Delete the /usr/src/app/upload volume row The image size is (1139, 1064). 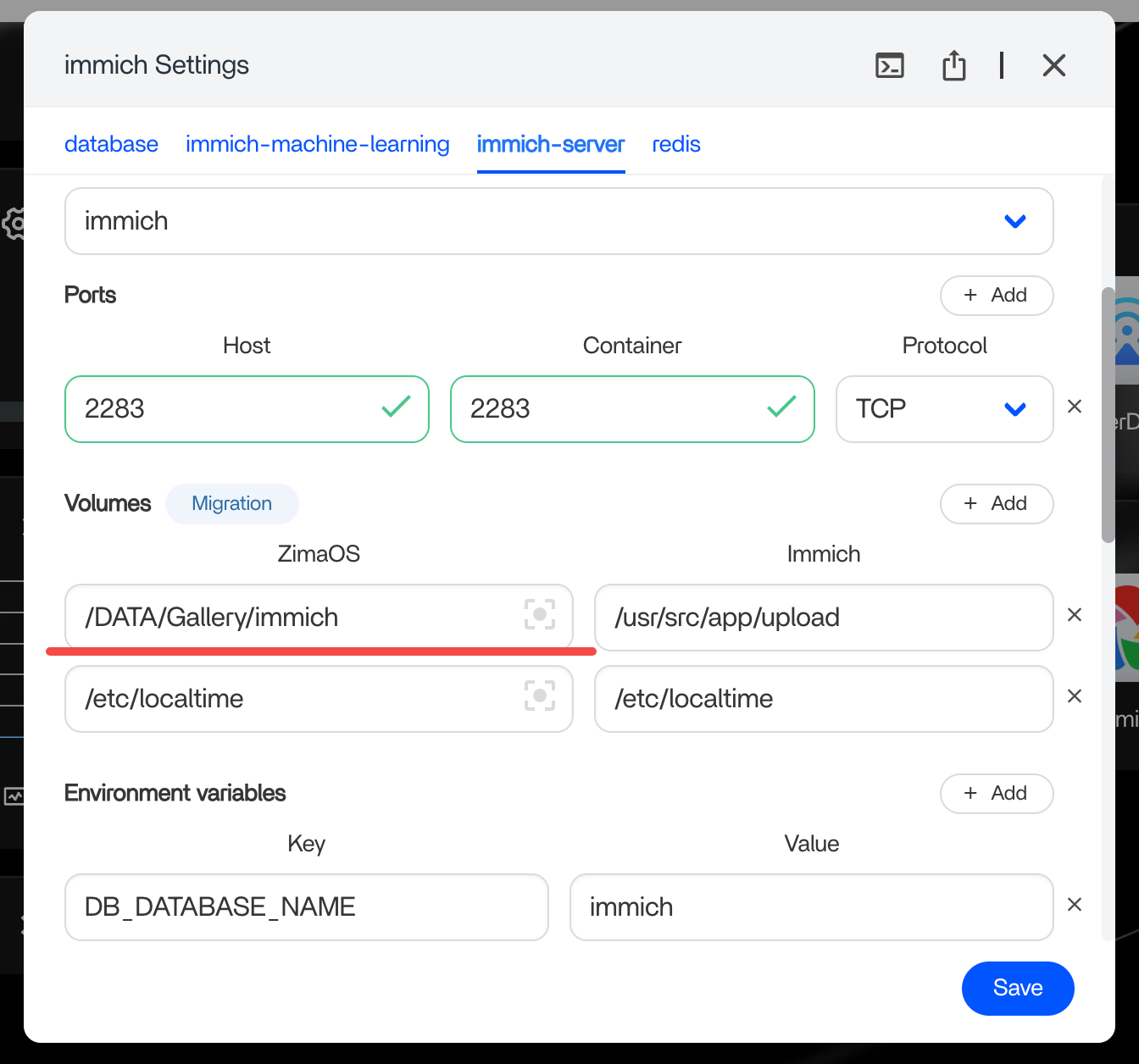1075,615
